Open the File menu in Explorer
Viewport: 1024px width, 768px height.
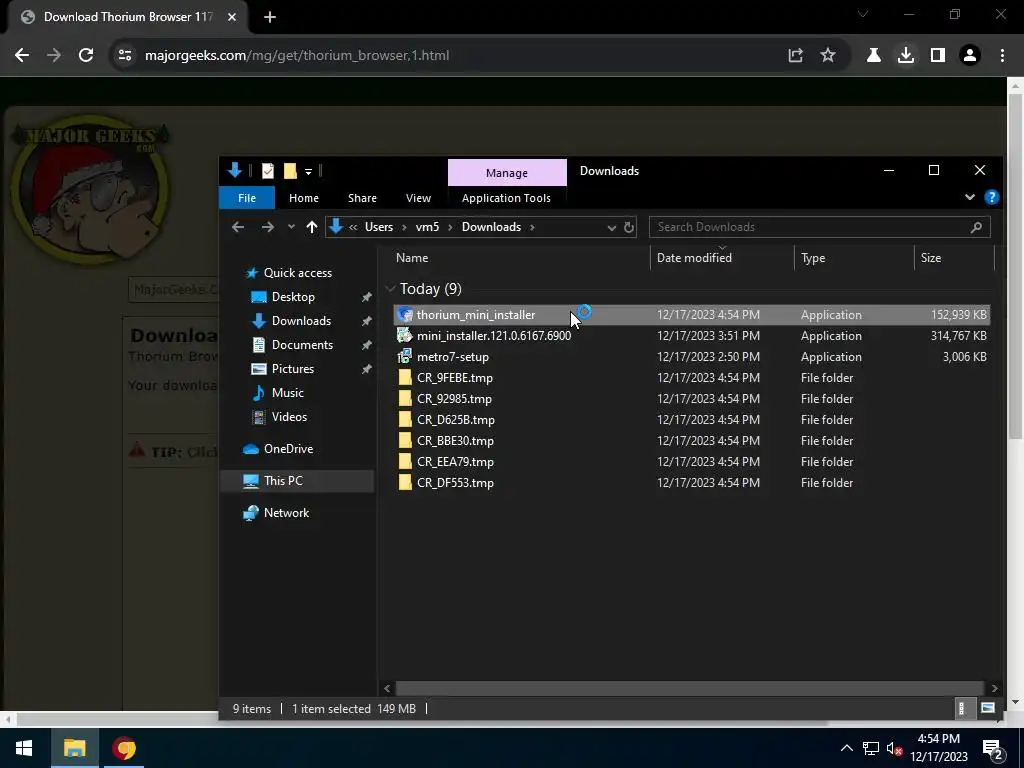[247, 198]
